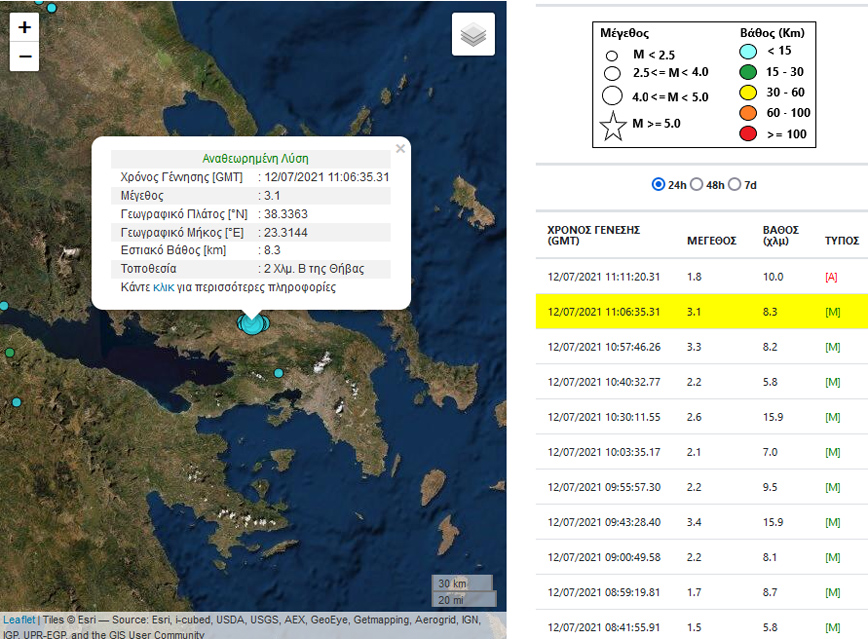Click the highlighted earthquake marker near Thebes
868x639 pixels.
pyautogui.click(x=251, y=322)
